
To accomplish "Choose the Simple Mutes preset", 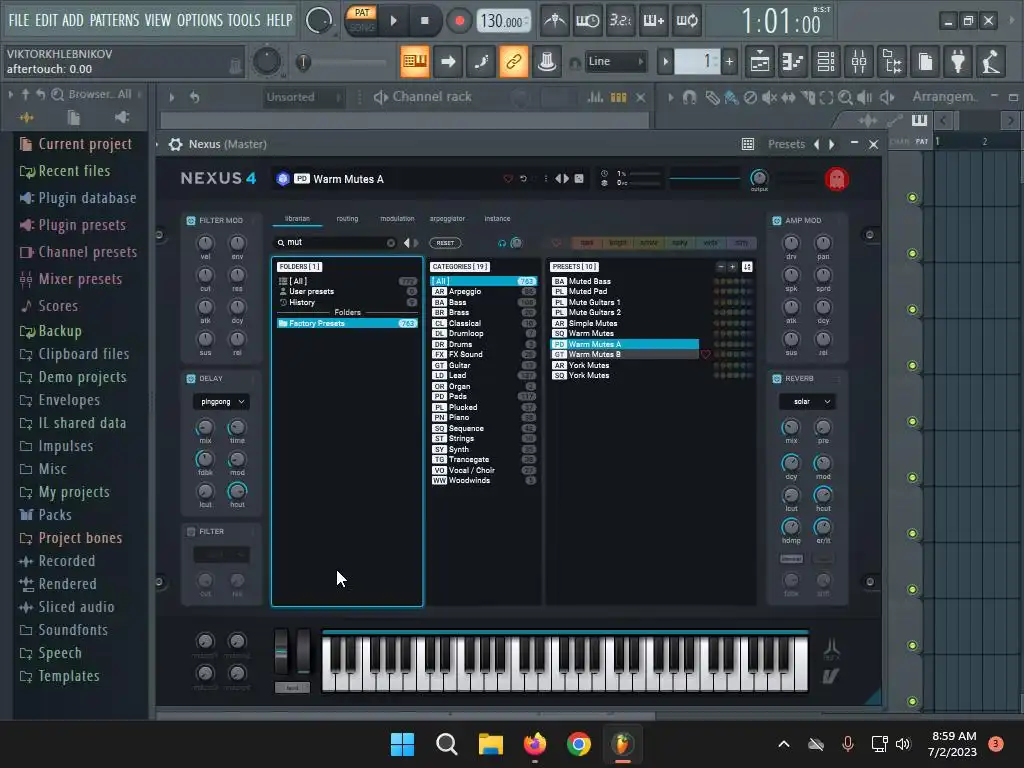I will point(625,323).
